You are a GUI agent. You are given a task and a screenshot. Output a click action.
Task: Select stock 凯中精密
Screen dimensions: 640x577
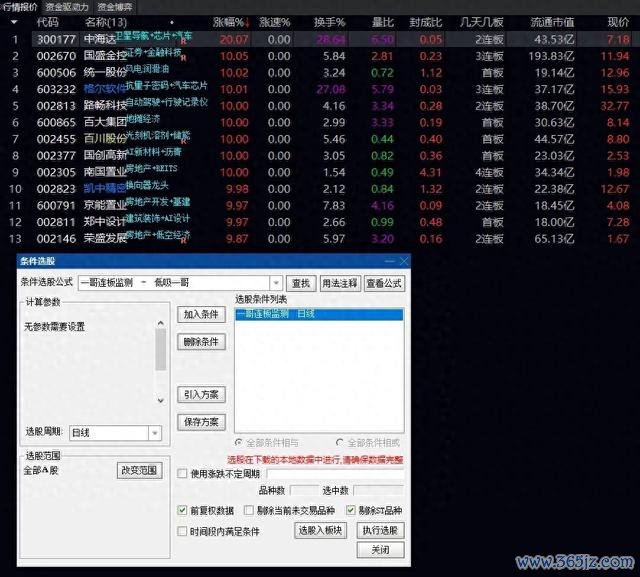(105, 189)
